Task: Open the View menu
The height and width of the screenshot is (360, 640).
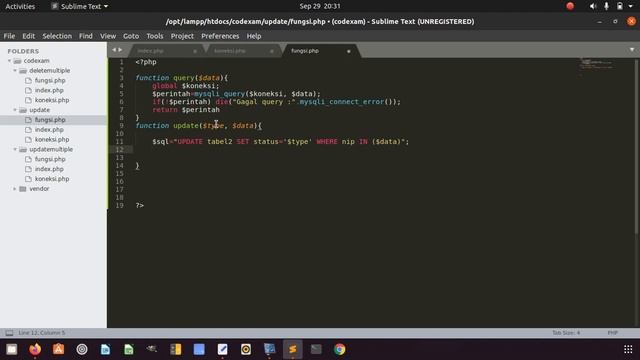Action: coord(108,36)
